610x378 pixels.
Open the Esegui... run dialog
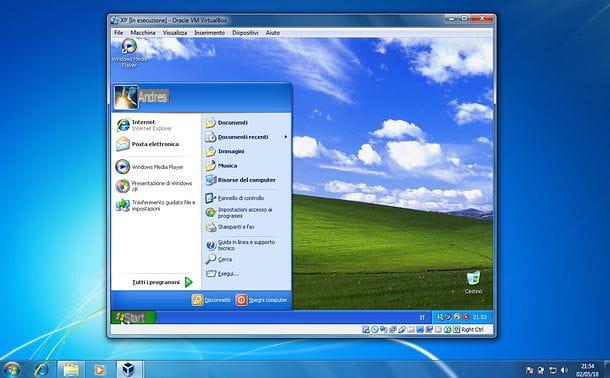pyautogui.click(x=222, y=274)
